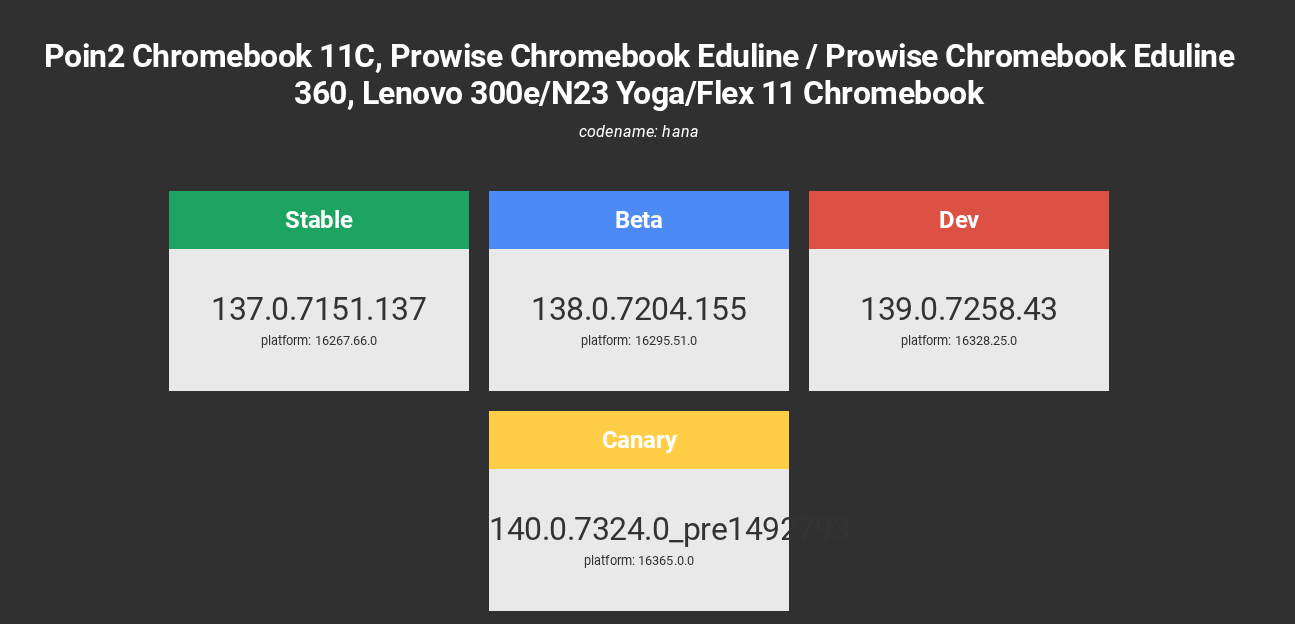Screen dimensions: 1295x624
Task: Select Stable version 137.0.7151.137
Action: pyautogui.click(x=319, y=309)
